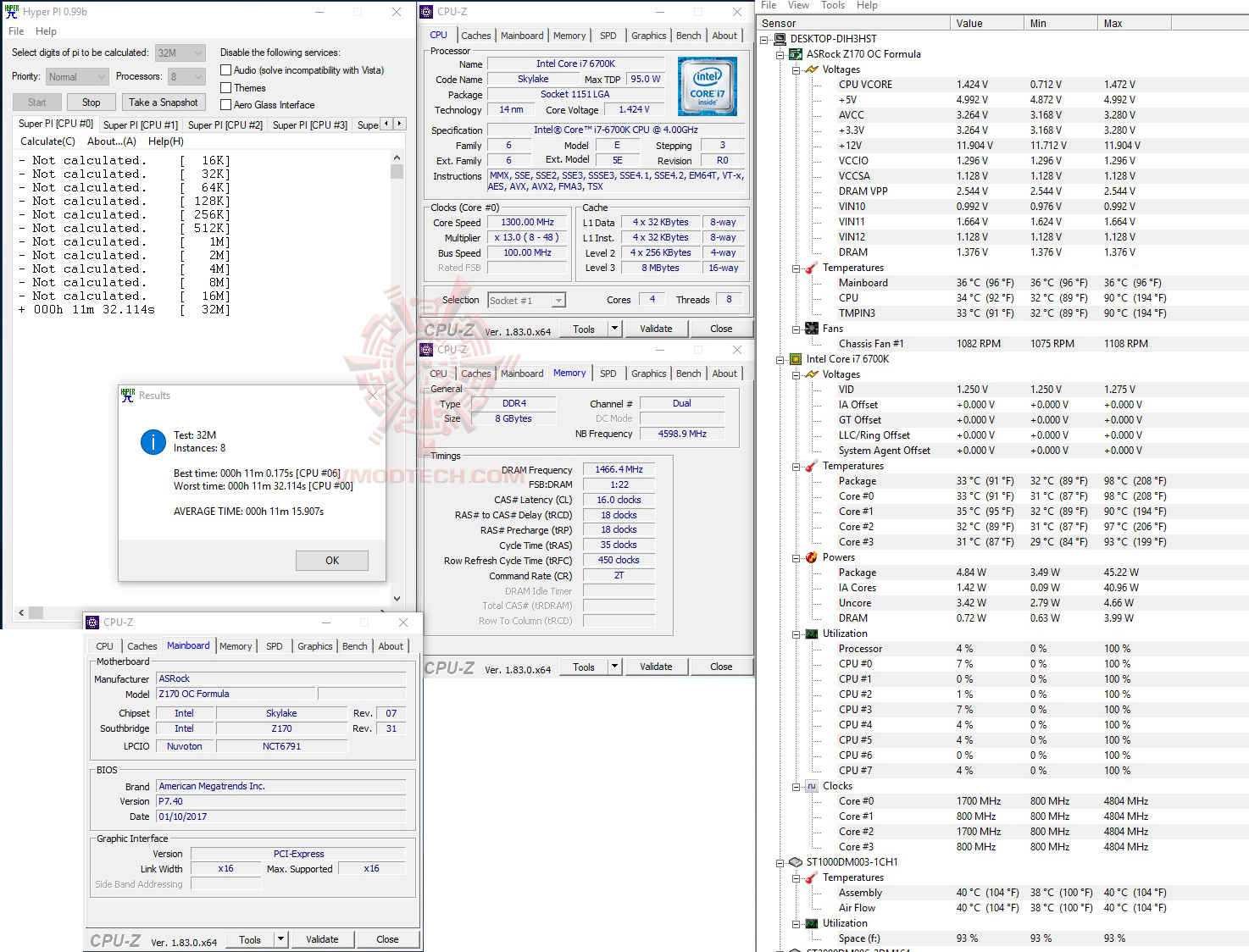Click the Voltages icon under ASRock Z170
The height and width of the screenshot is (952, 1249).
(x=811, y=69)
